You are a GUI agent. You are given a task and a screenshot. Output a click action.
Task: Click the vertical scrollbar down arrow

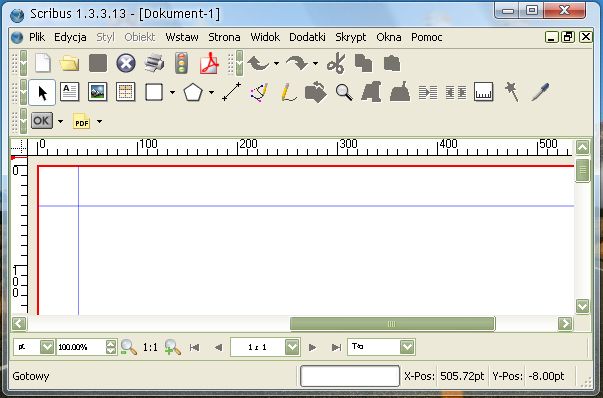click(582, 306)
